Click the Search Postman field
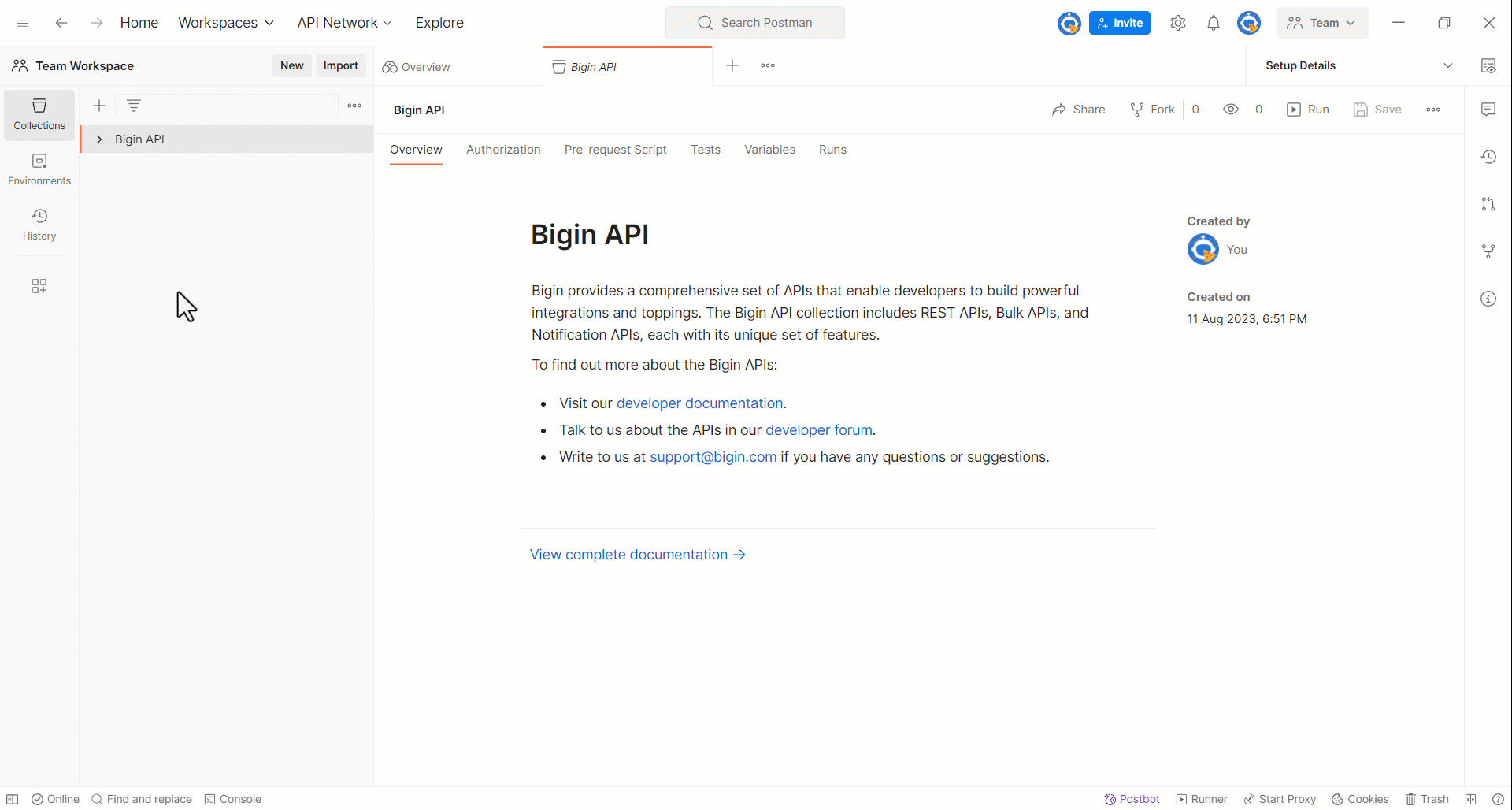Viewport: 1512px width, 810px height. tap(755, 23)
